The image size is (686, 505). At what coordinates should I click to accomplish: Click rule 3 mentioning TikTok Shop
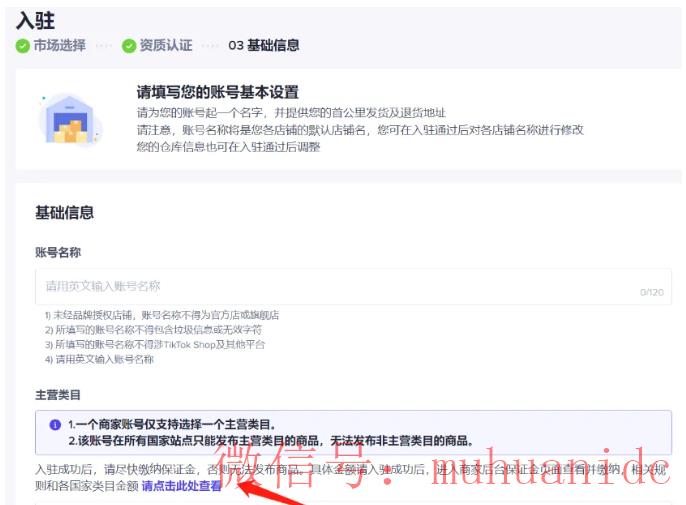(x=155, y=345)
